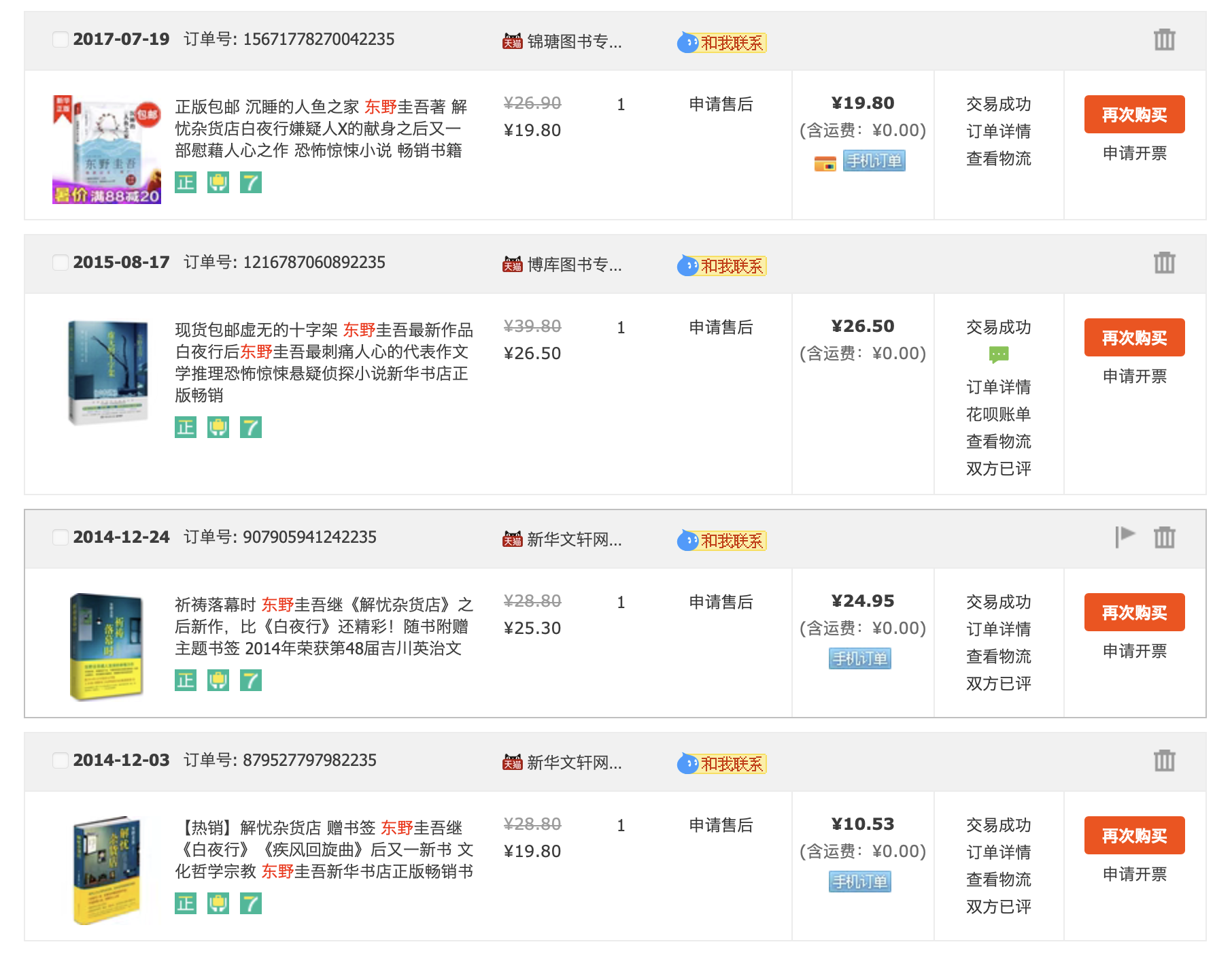1232x955 pixels.
Task: Click the 正 badge under 沉睡的人鱼之家 item
Action: click(186, 182)
